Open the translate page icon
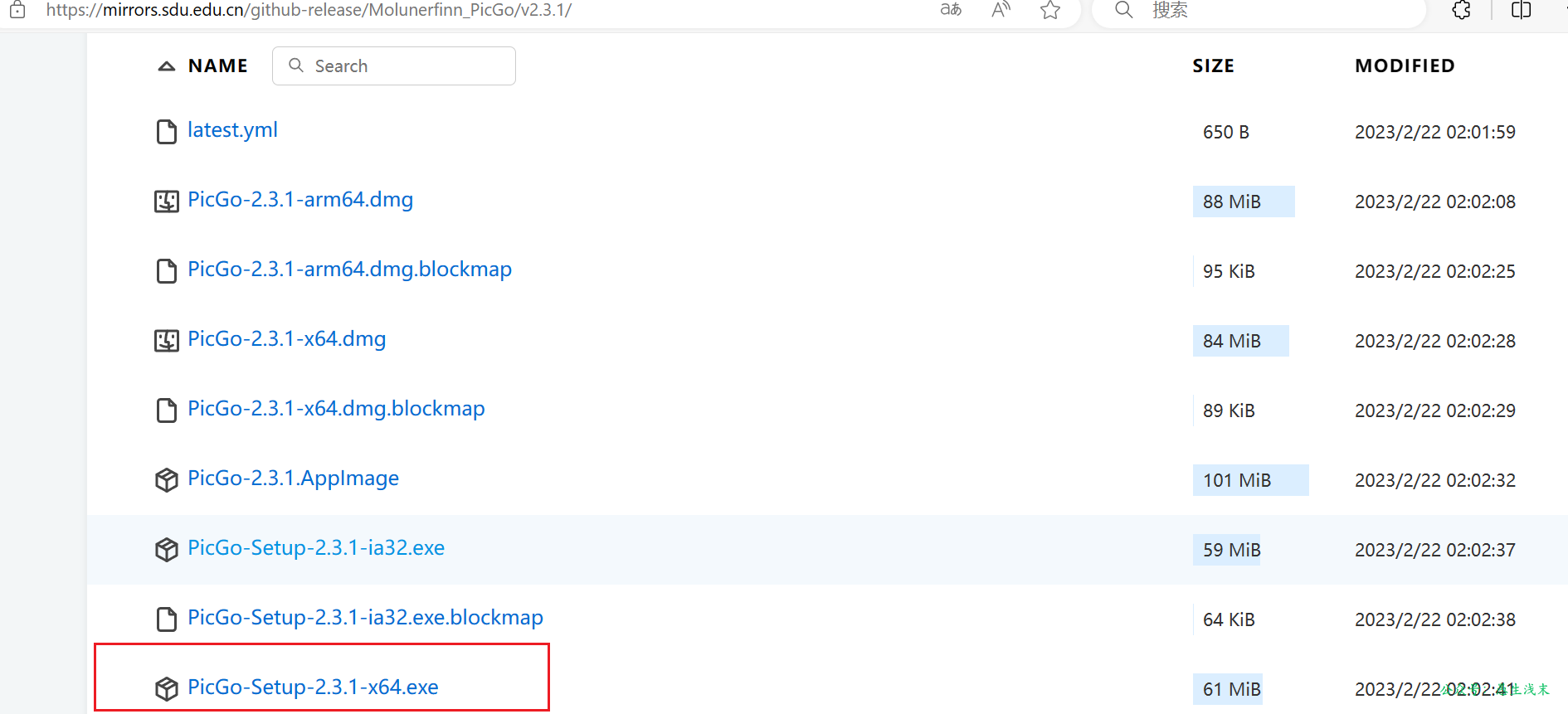 951,10
